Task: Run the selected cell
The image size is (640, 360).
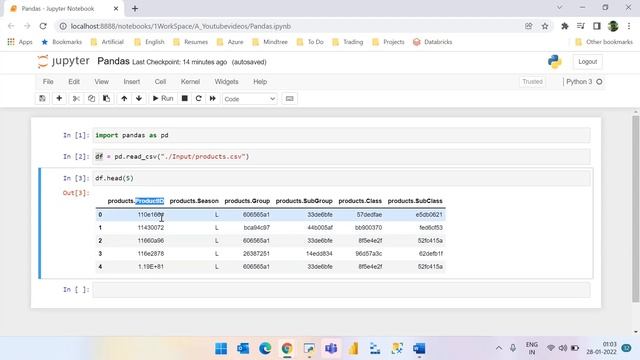Action: pos(163,98)
